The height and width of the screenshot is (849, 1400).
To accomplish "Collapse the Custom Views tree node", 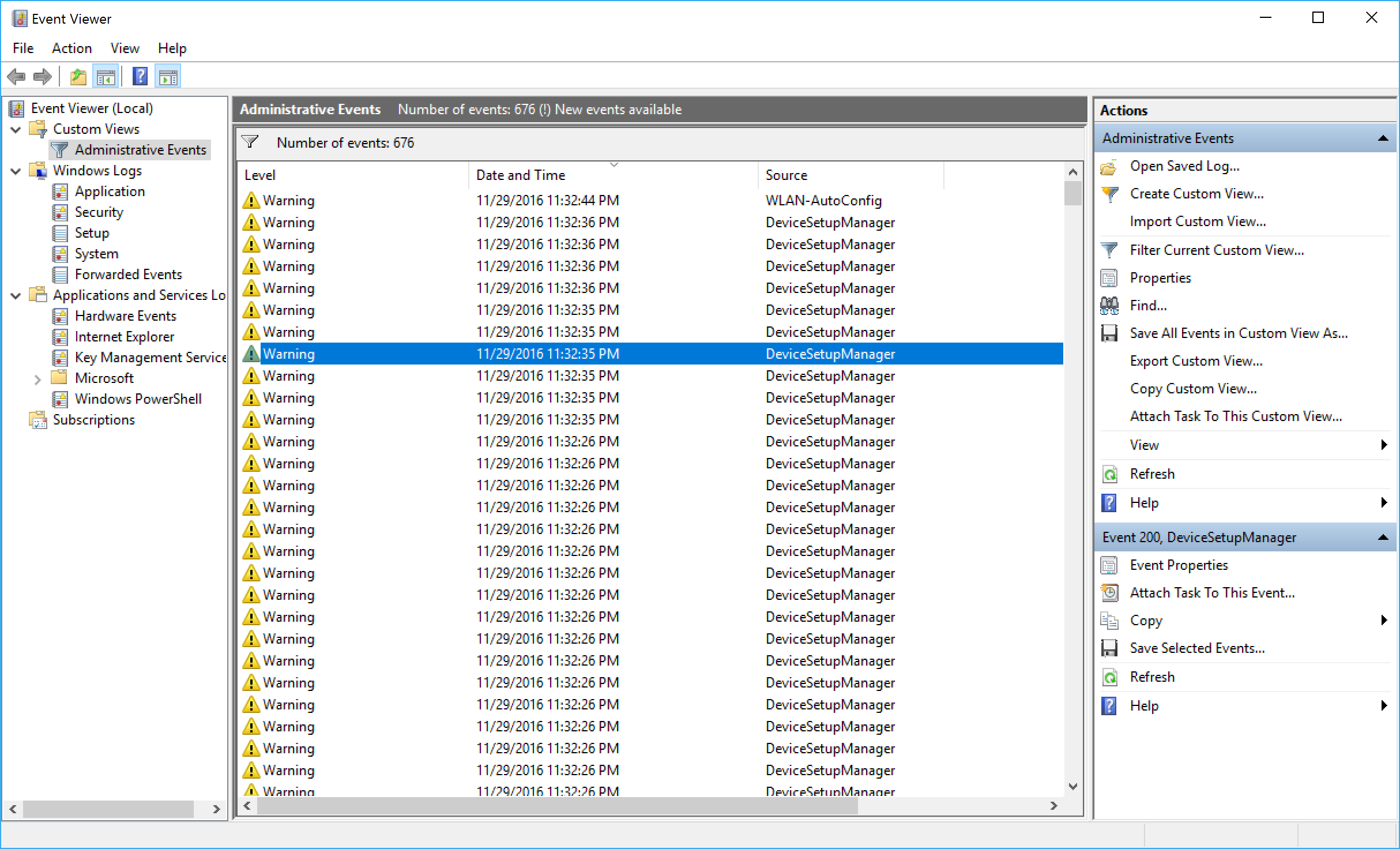I will point(16,129).
